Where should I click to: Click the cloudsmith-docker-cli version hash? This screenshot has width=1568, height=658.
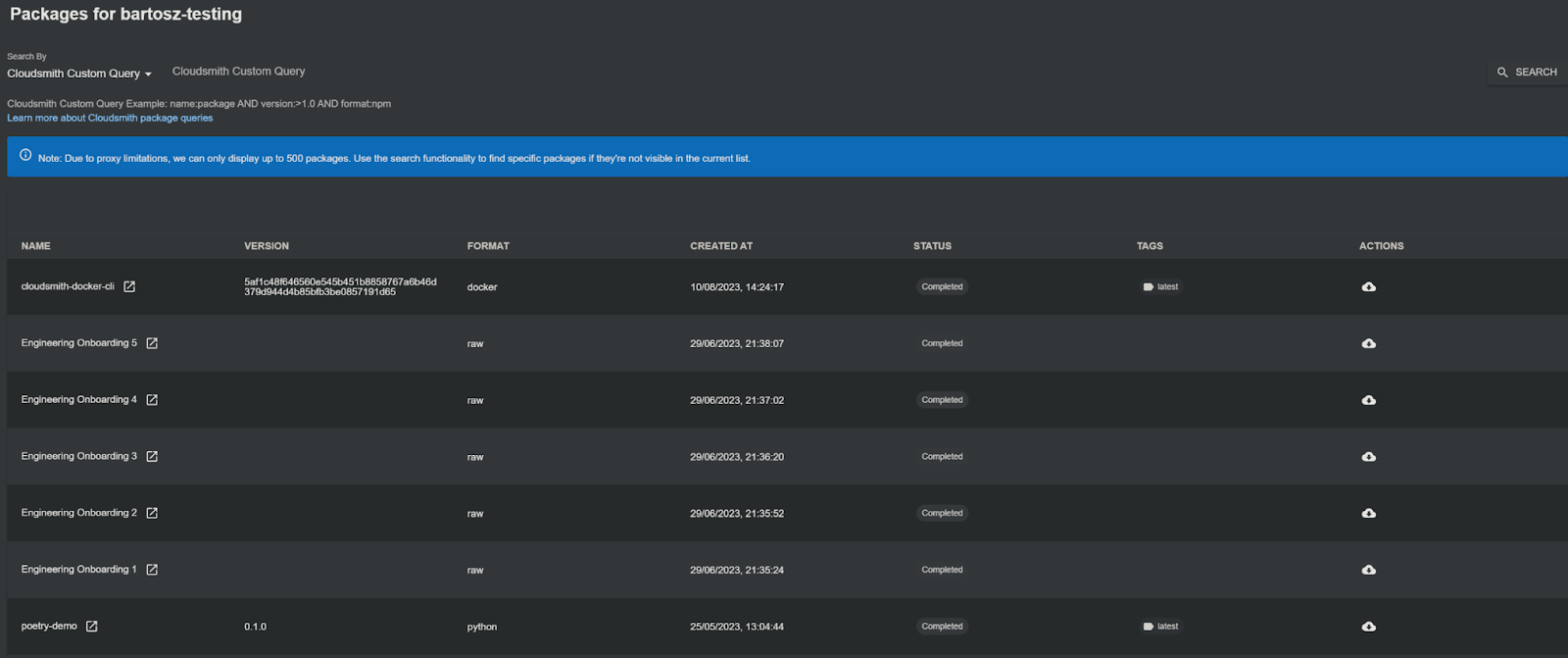(340, 286)
